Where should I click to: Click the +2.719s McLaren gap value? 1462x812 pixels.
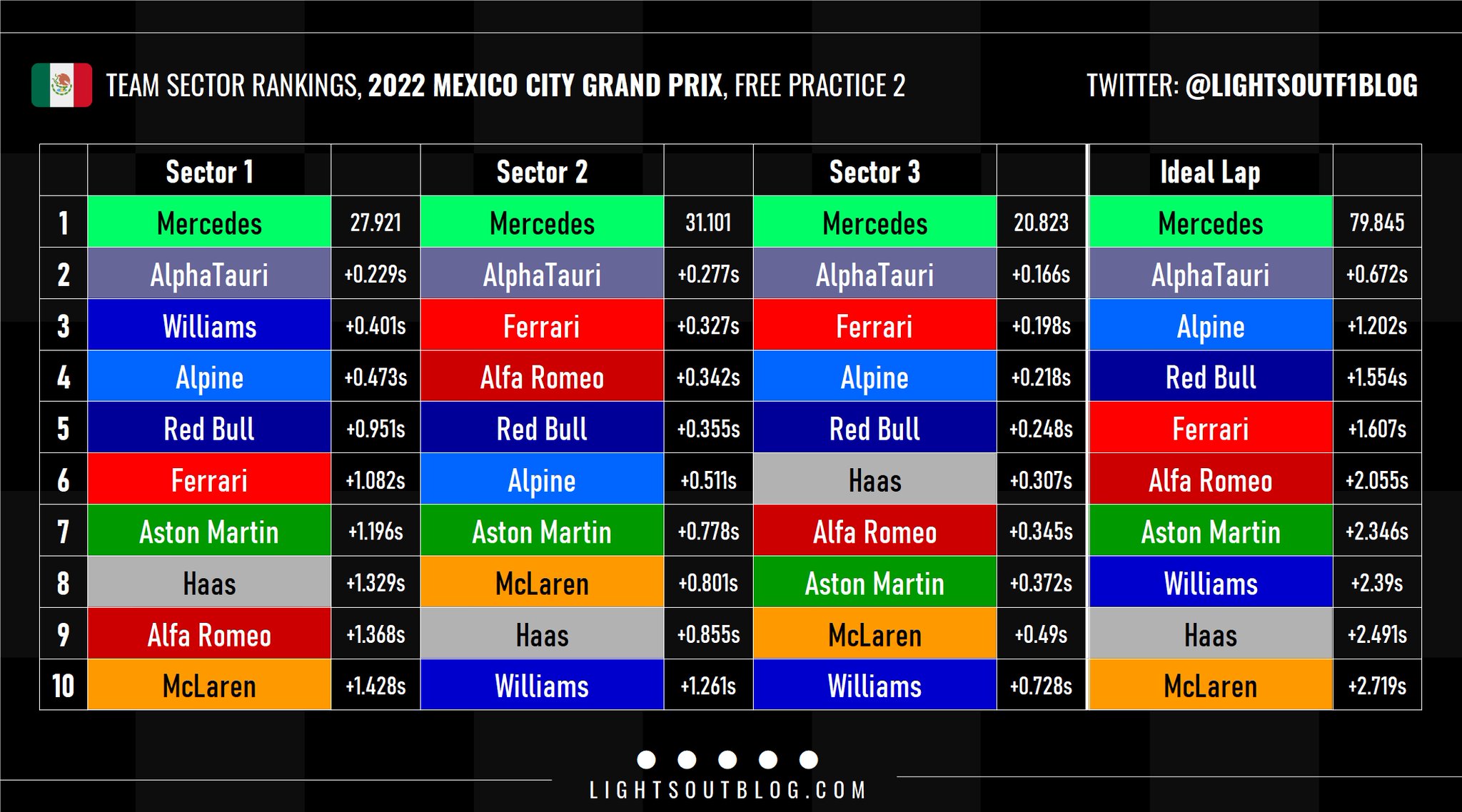[x=1376, y=686]
